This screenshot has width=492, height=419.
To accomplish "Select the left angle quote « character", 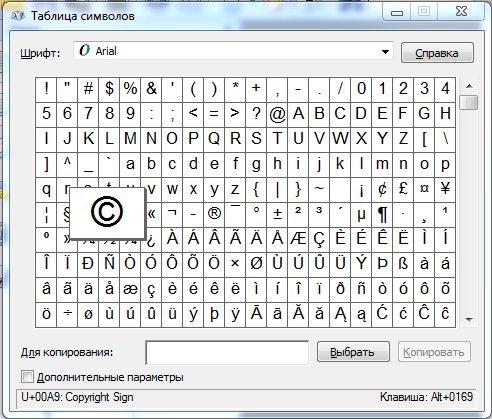I will click(151, 214).
